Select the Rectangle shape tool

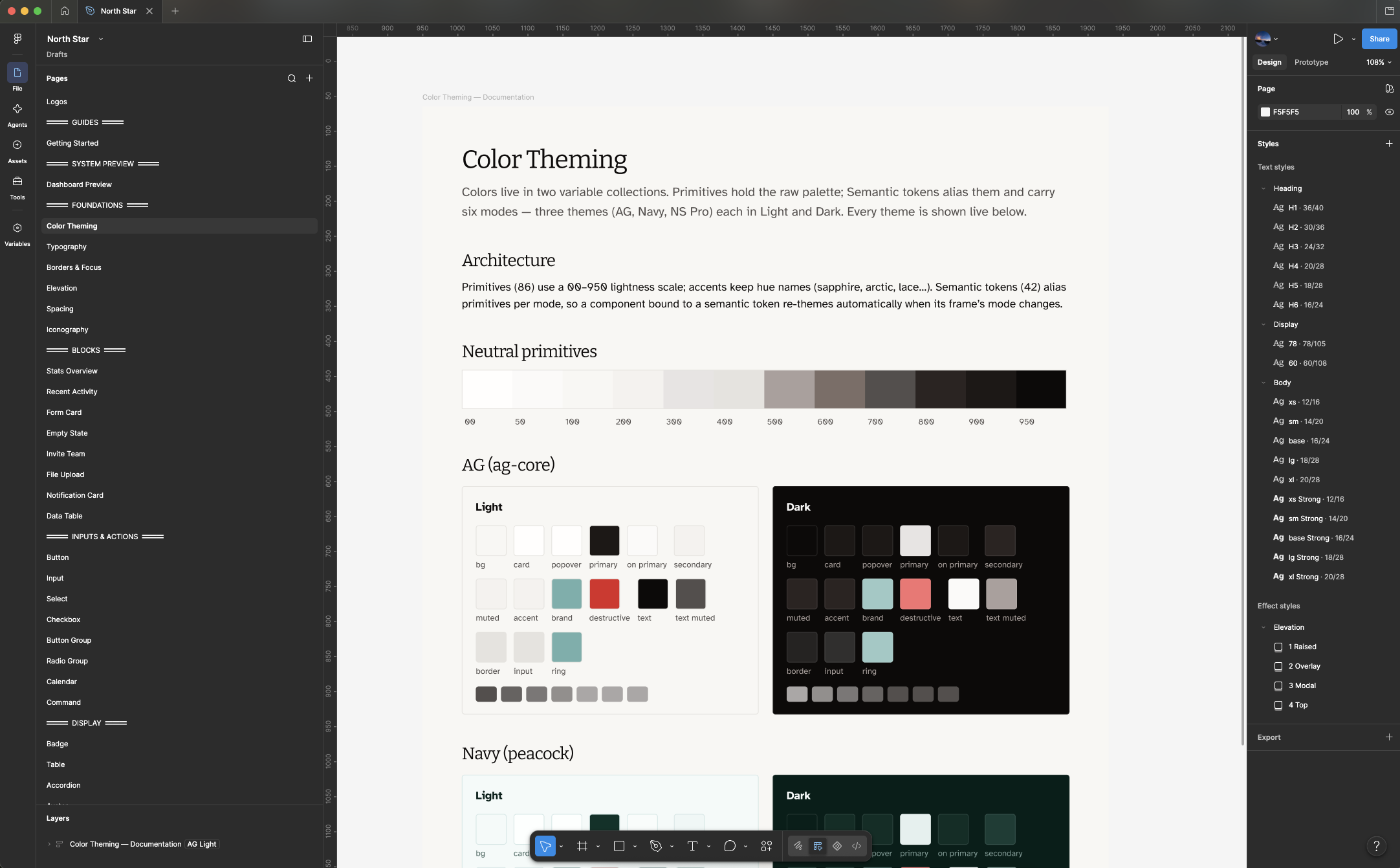point(619,846)
